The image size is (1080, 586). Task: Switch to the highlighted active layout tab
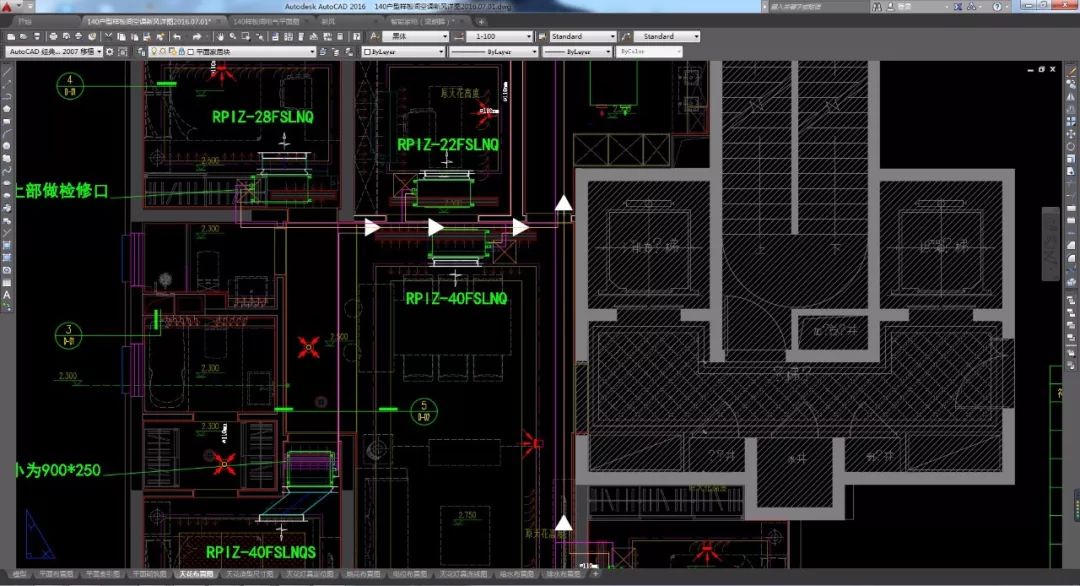pyautogui.click(x=195, y=575)
